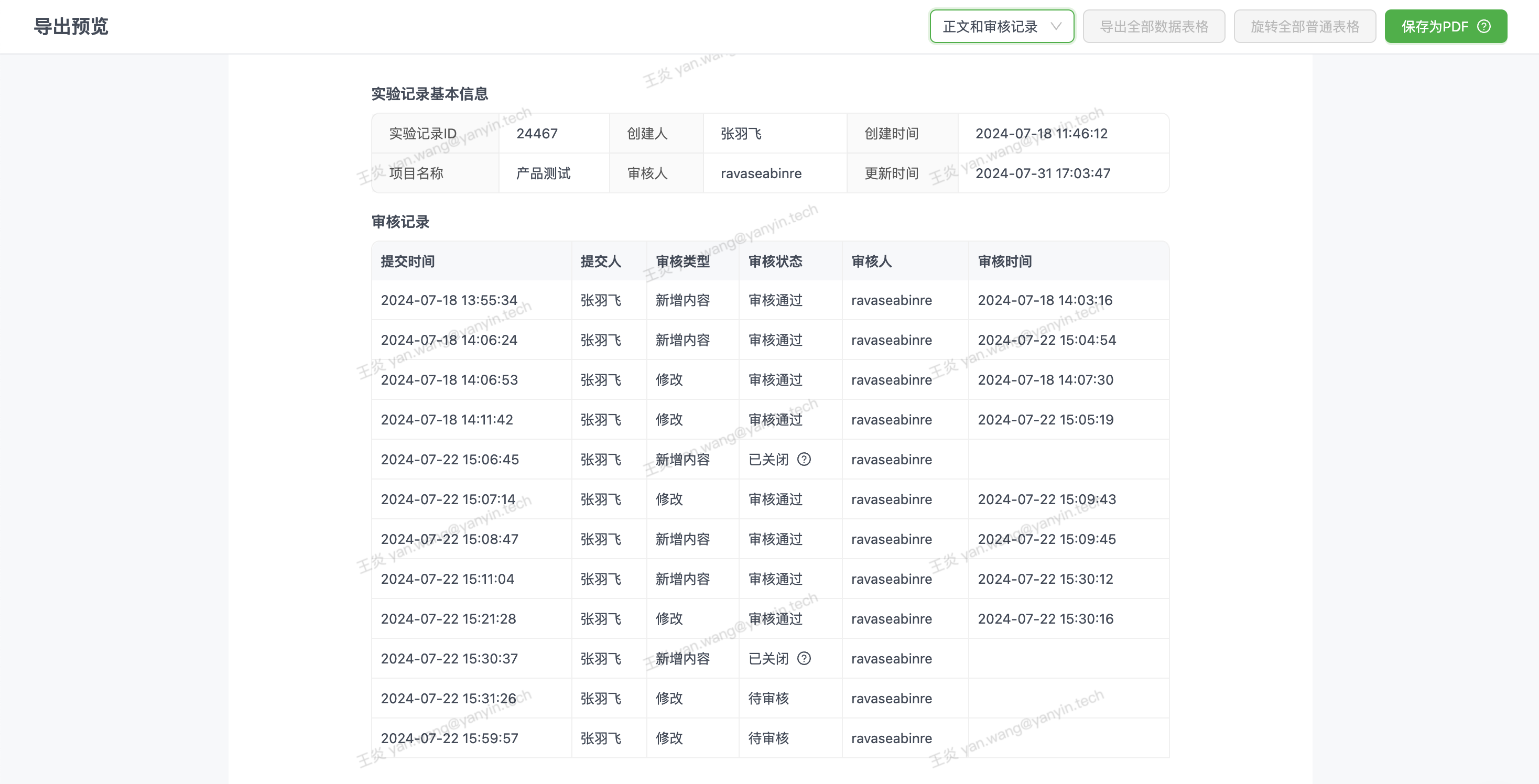Select row submitted at 2024-07-18 13:55:34
Image resolution: width=1539 pixels, height=784 pixels.
click(449, 300)
